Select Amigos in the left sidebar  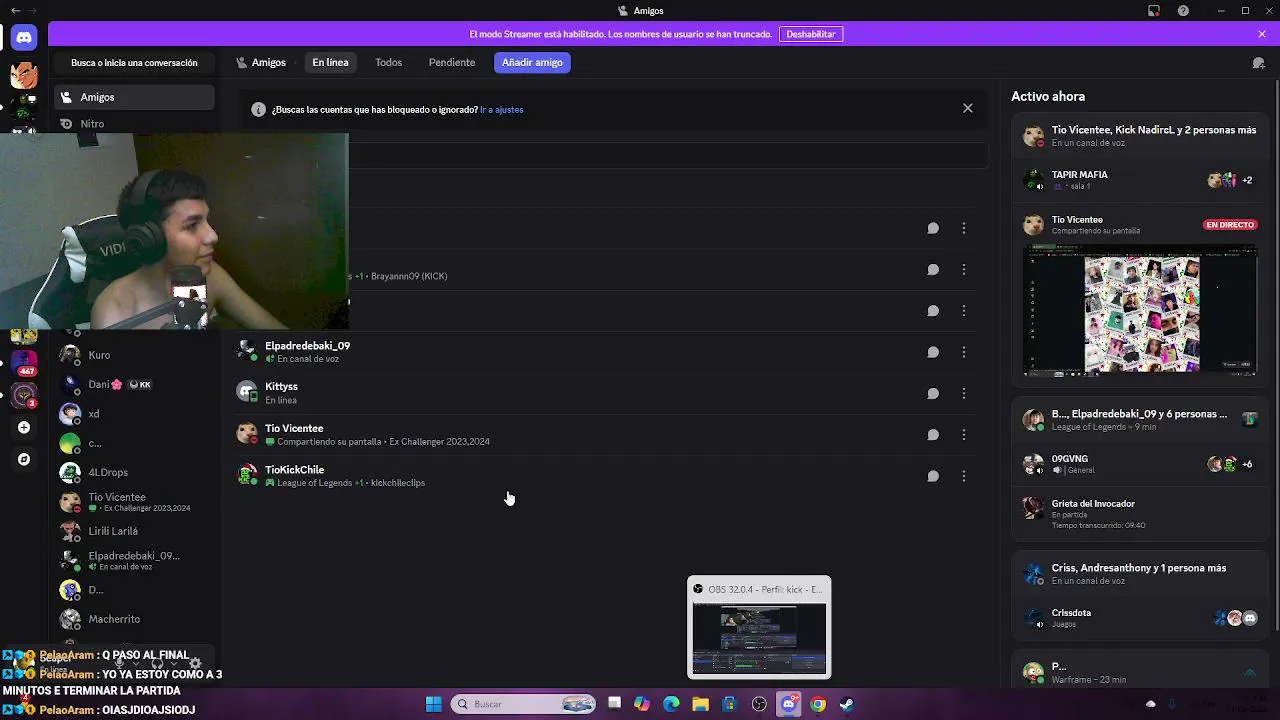[134, 97]
